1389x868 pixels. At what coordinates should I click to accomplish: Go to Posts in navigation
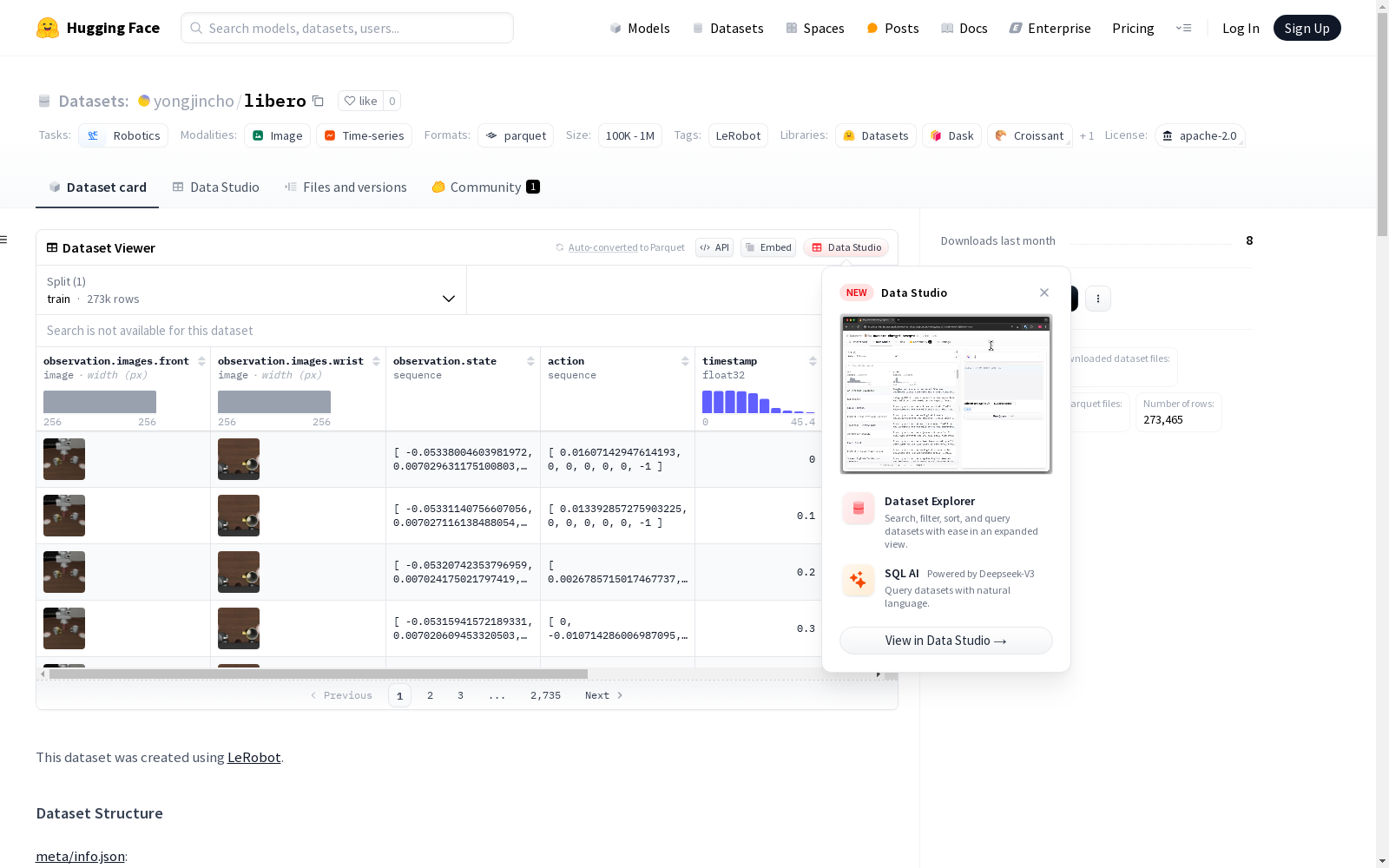click(892, 28)
